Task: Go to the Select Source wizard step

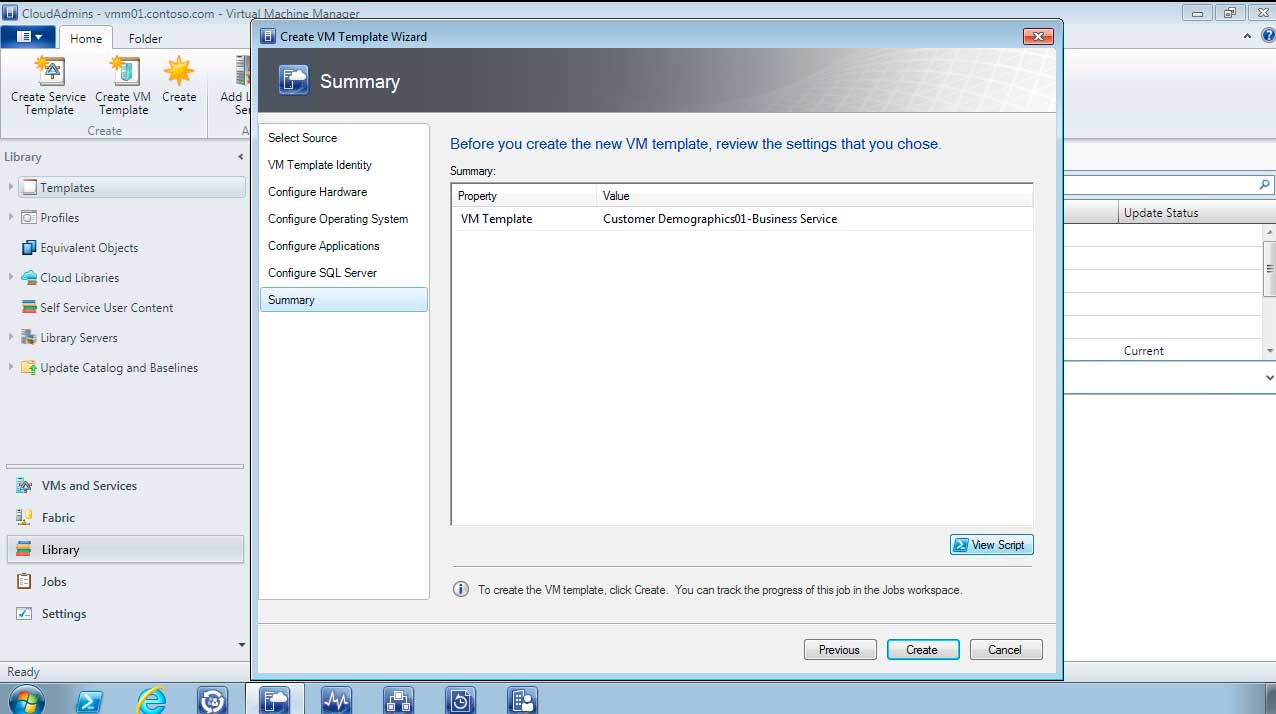Action: pos(344,138)
